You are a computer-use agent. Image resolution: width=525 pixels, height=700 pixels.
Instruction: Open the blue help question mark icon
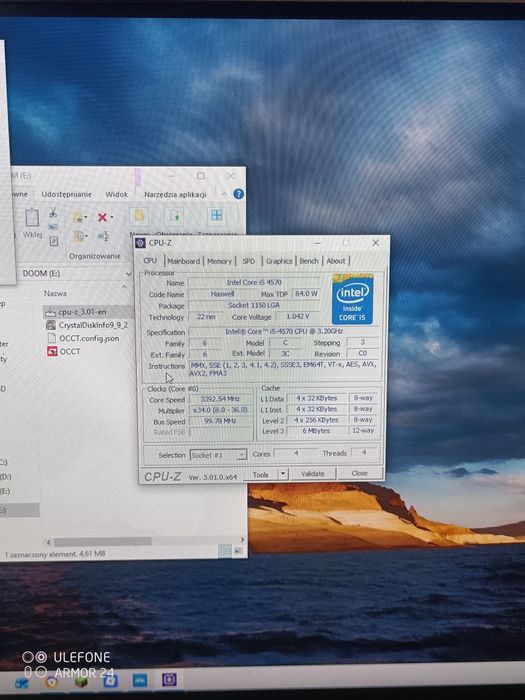point(239,194)
